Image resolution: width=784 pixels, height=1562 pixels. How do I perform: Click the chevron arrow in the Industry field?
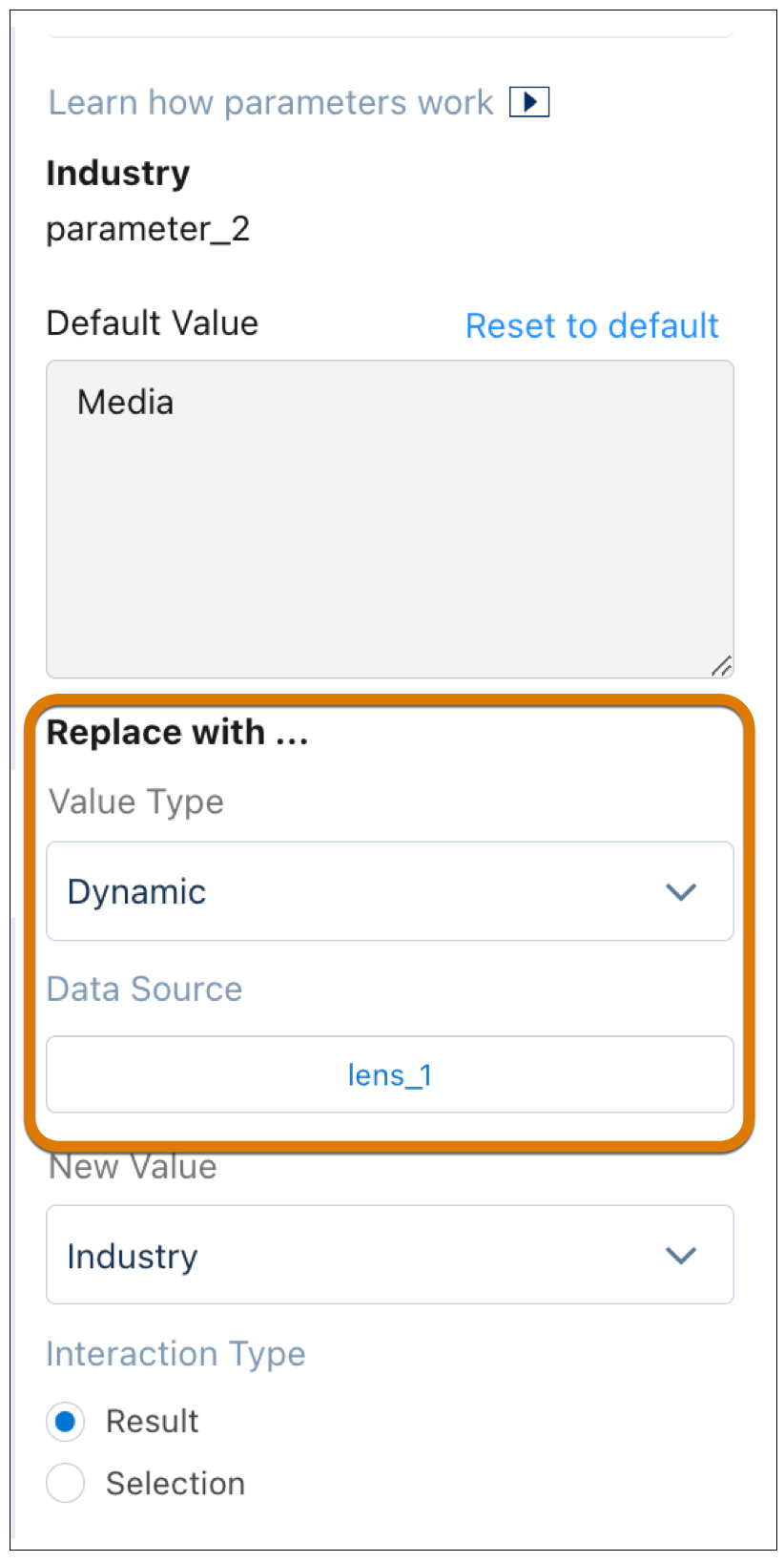point(681,1256)
